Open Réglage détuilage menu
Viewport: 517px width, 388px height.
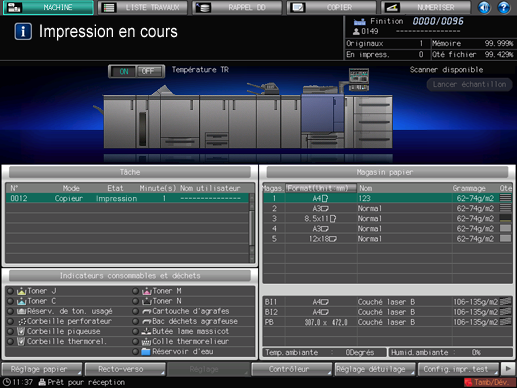pos(375,369)
